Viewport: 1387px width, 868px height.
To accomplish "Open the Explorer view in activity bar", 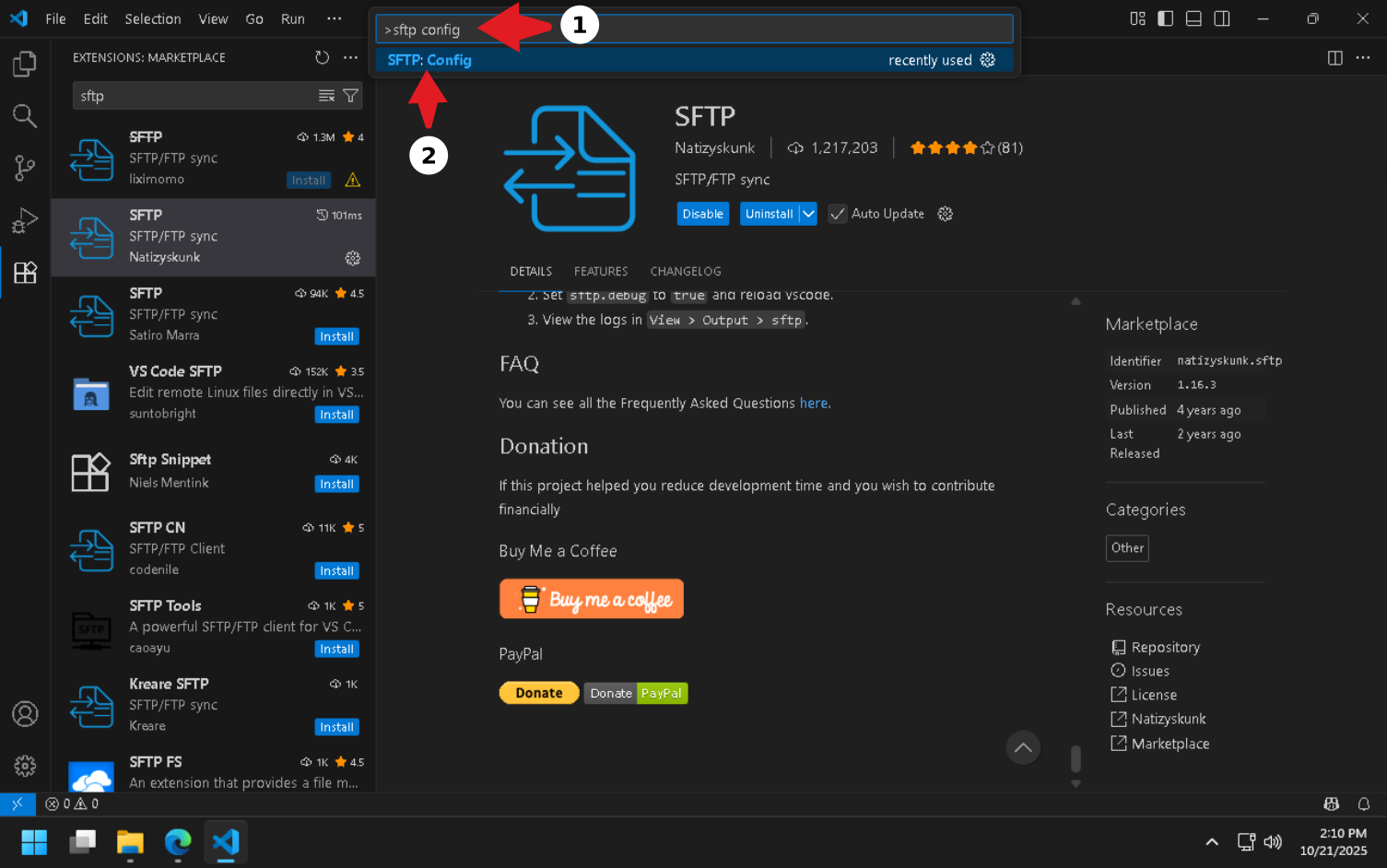I will click(25, 64).
